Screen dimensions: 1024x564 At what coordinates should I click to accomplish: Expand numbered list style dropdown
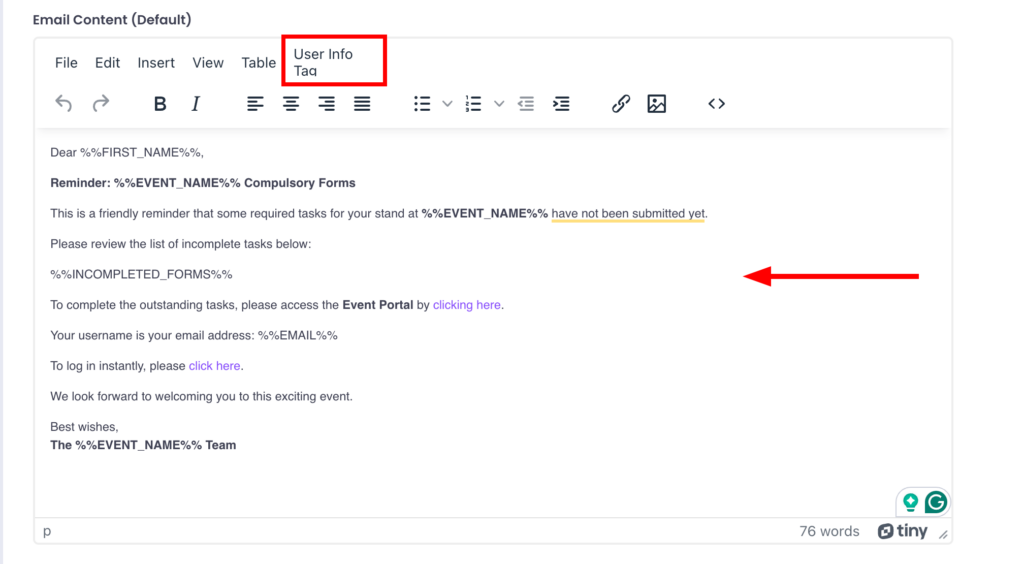pyautogui.click(x=499, y=104)
